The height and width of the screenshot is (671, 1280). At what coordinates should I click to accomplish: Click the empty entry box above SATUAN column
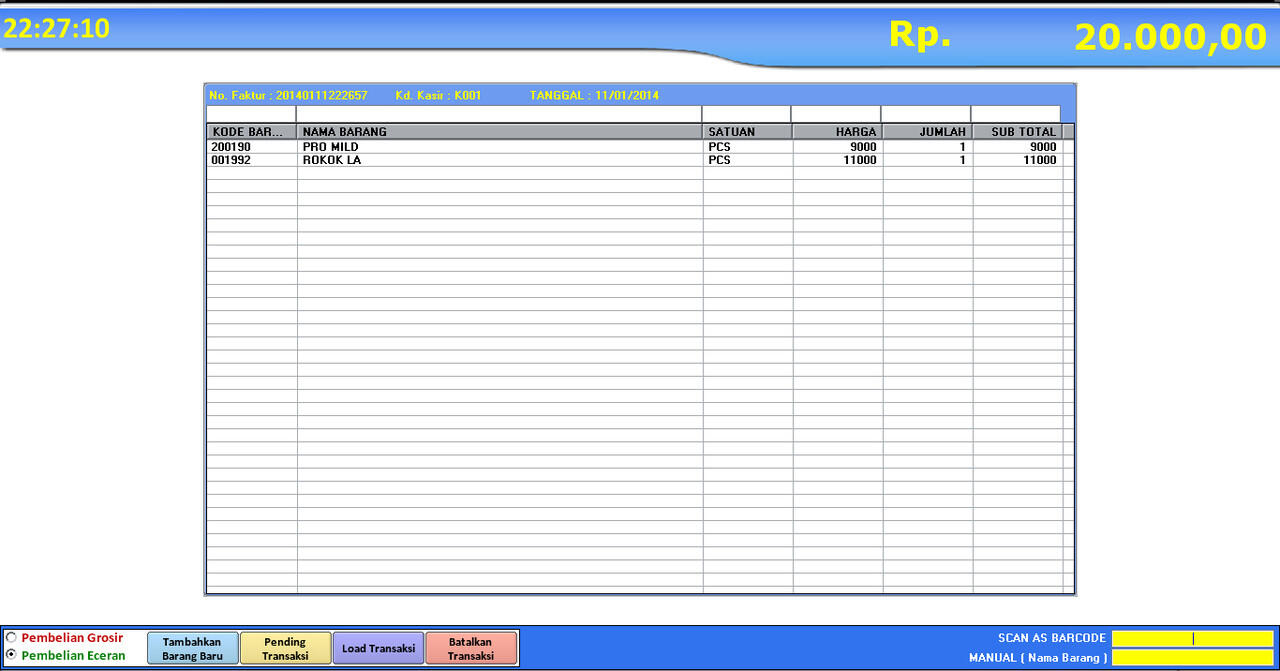coord(746,114)
